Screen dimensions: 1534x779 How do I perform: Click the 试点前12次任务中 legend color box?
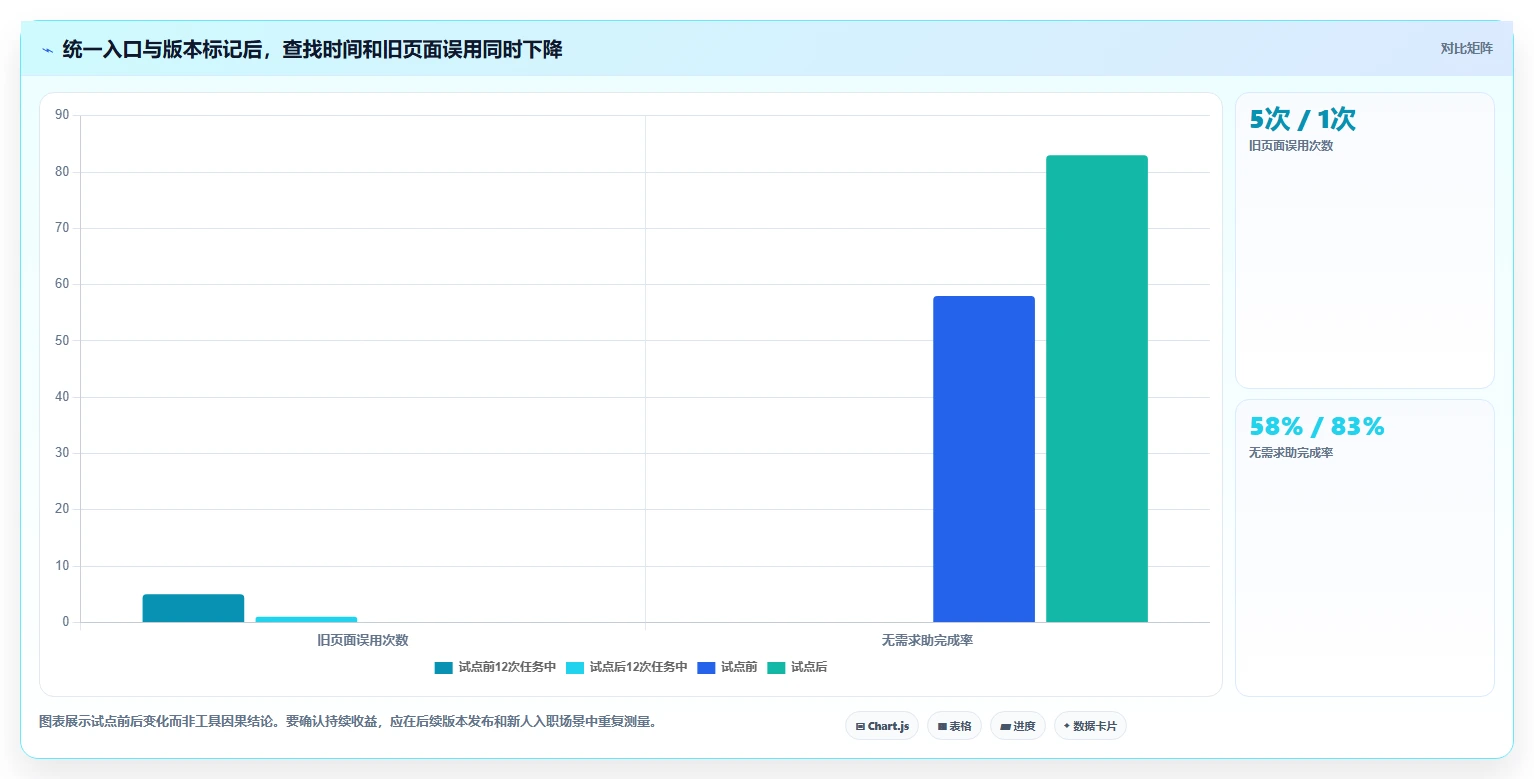[443, 667]
